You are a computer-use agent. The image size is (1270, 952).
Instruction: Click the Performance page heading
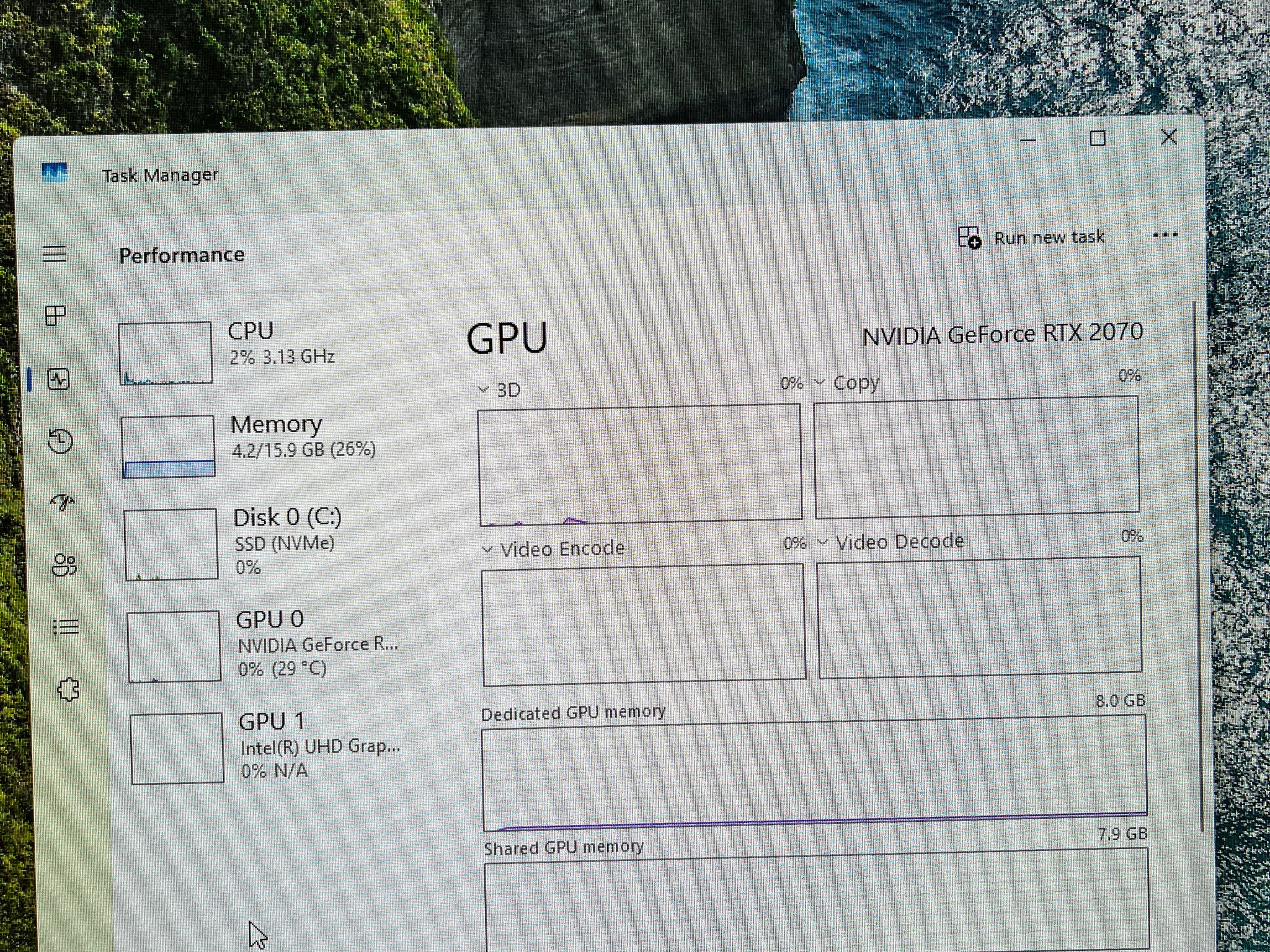(182, 255)
